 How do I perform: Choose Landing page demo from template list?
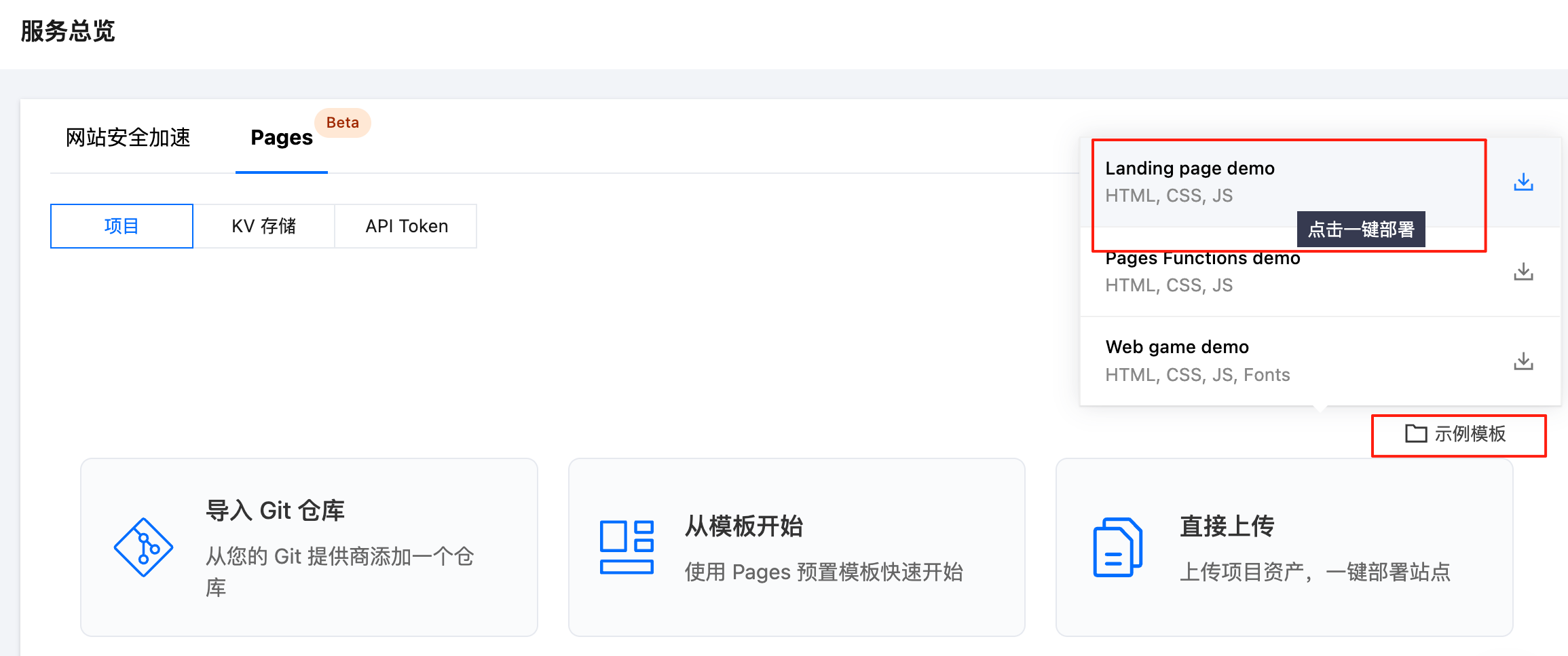pyautogui.click(x=1189, y=168)
